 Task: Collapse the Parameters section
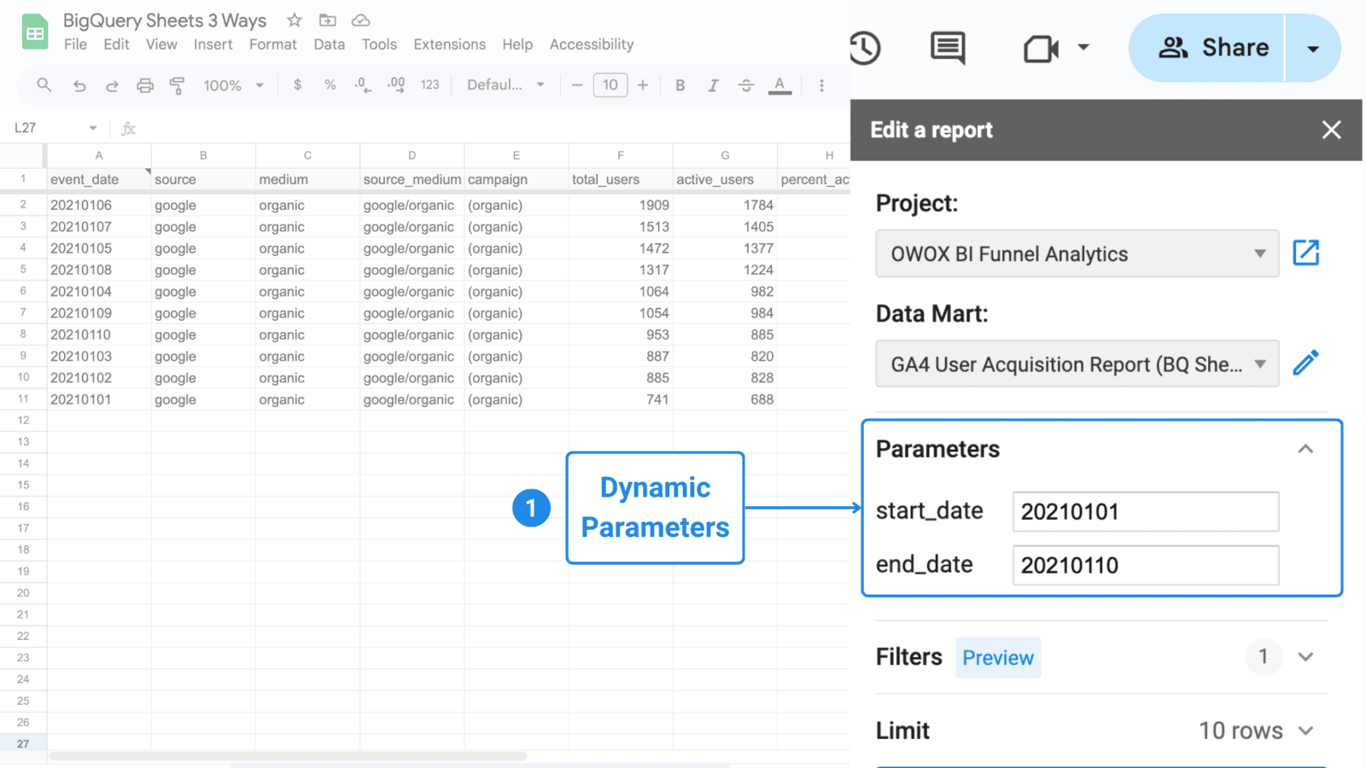[x=1305, y=449]
